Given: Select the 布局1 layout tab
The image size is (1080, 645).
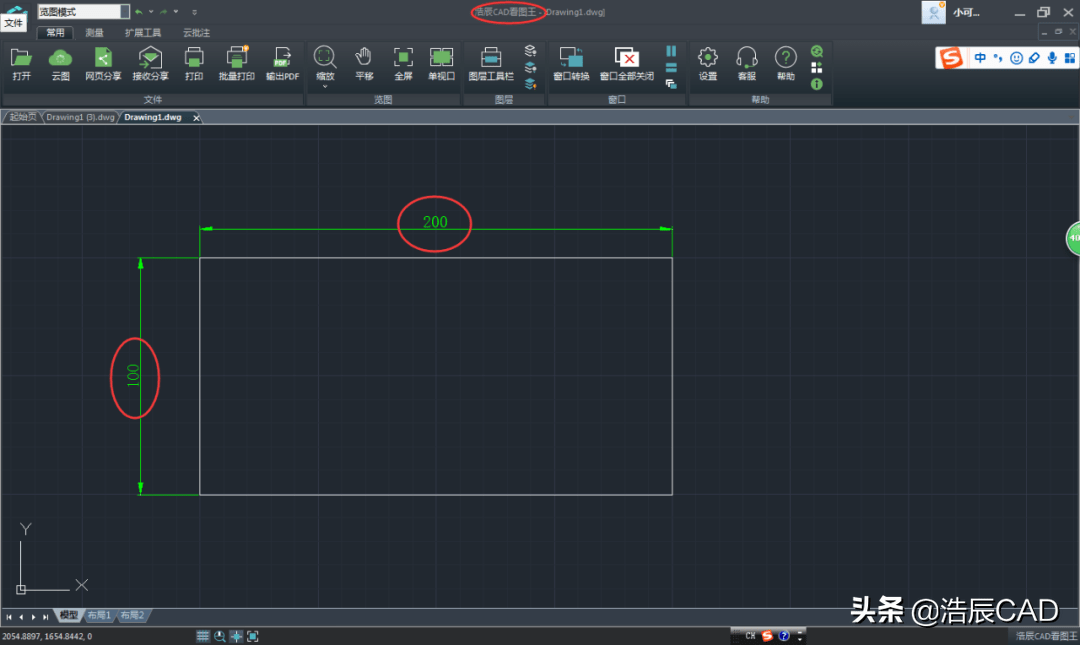Looking at the screenshot, I should (99, 616).
